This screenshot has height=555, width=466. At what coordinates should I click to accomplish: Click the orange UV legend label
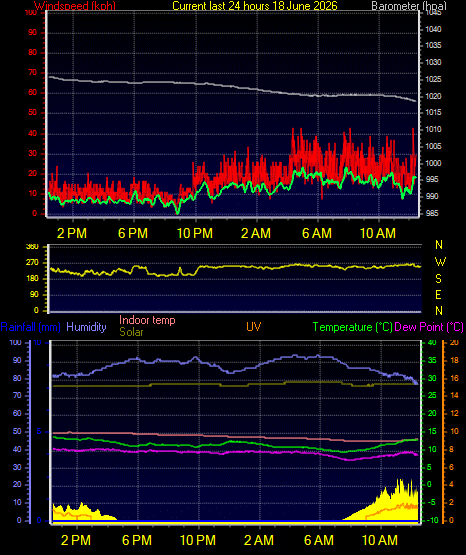coord(254,327)
